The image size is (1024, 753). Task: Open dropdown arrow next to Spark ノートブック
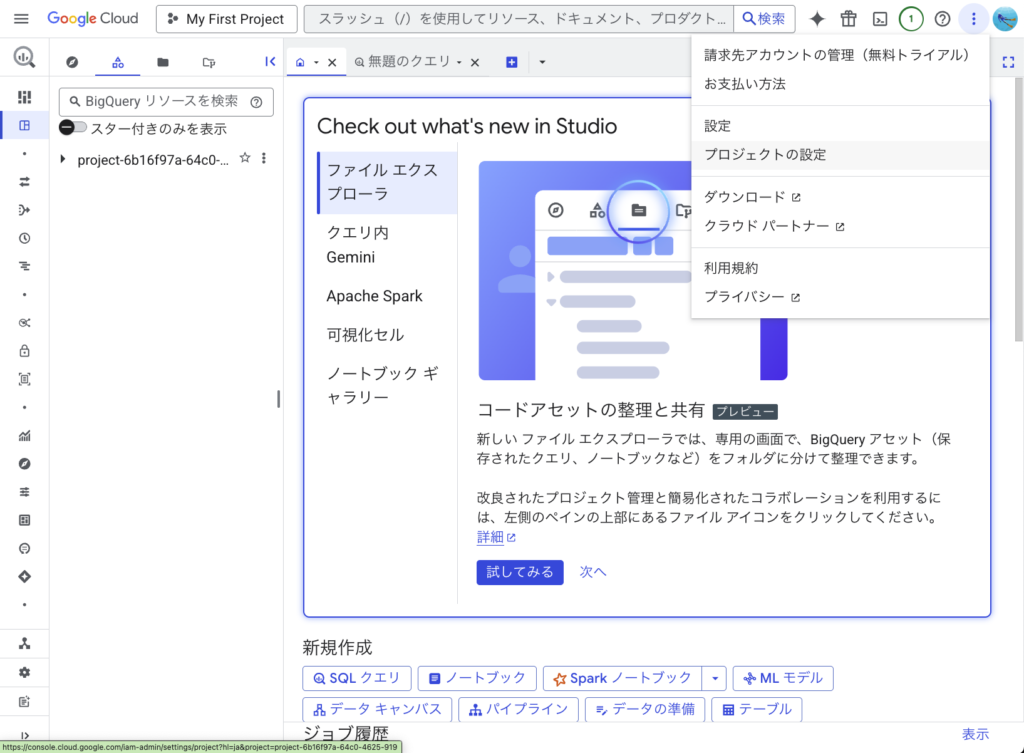[x=714, y=678]
